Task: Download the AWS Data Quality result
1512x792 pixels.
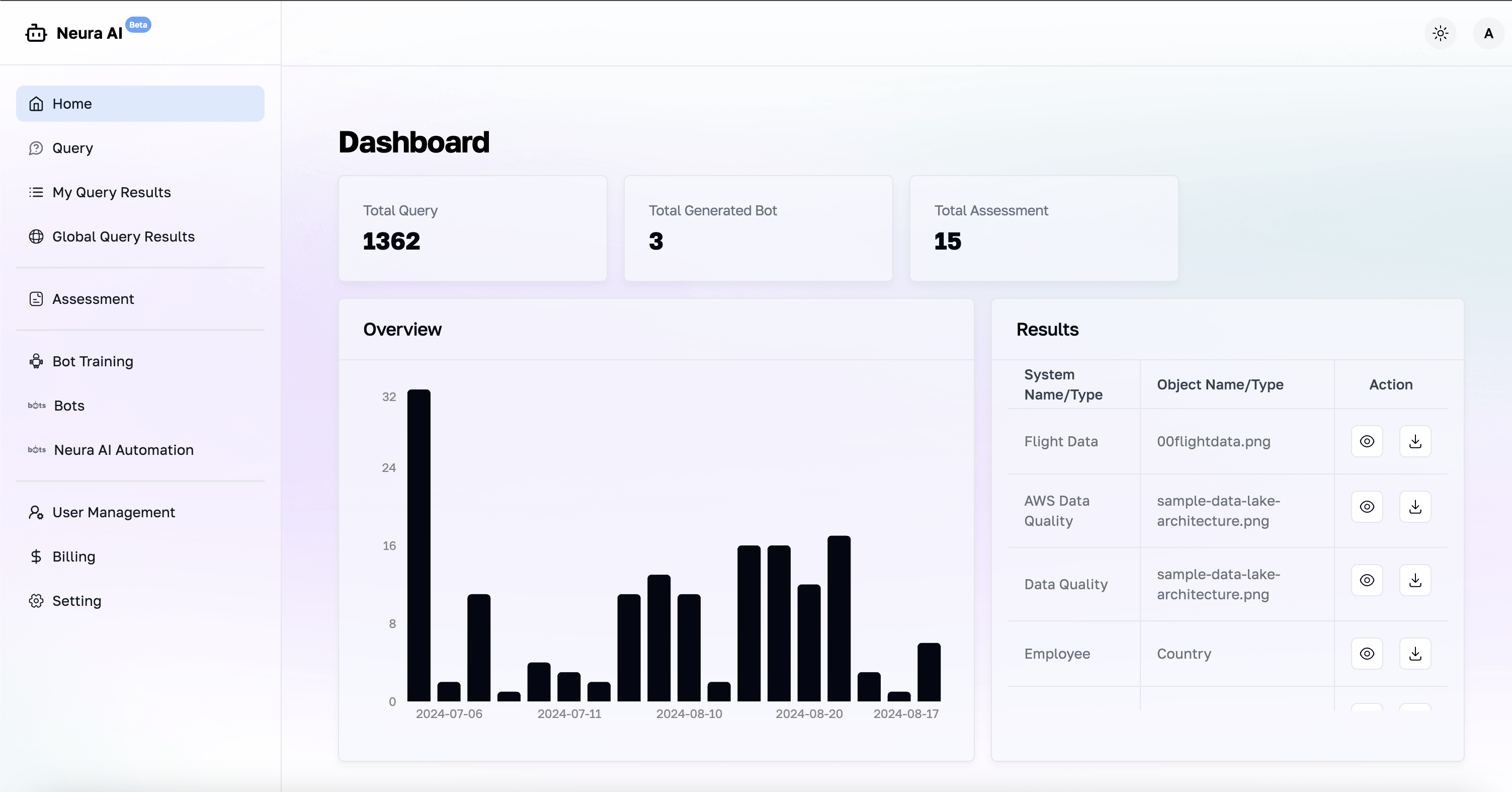Action: pos(1414,507)
